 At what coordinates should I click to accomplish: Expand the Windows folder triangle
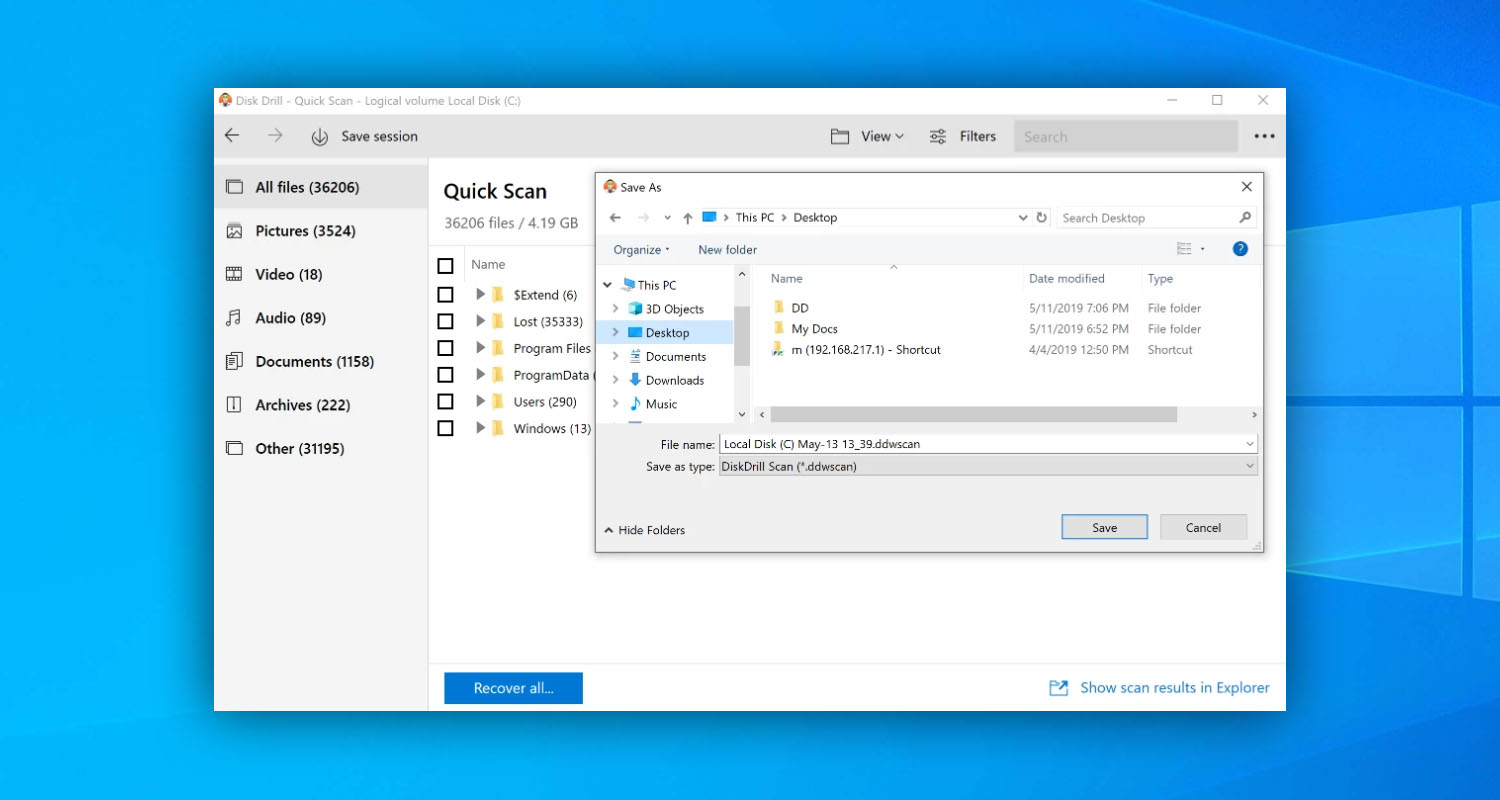tap(480, 428)
